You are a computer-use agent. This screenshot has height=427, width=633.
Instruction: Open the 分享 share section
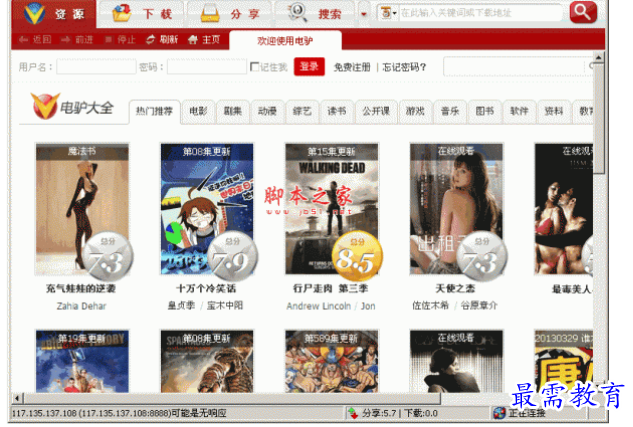click(x=230, y=14)
